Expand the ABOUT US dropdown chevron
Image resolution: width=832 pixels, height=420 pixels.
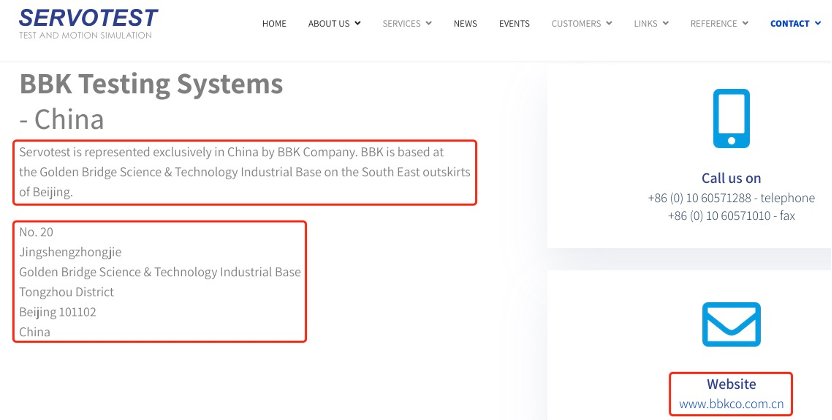(x=358, y=23)
